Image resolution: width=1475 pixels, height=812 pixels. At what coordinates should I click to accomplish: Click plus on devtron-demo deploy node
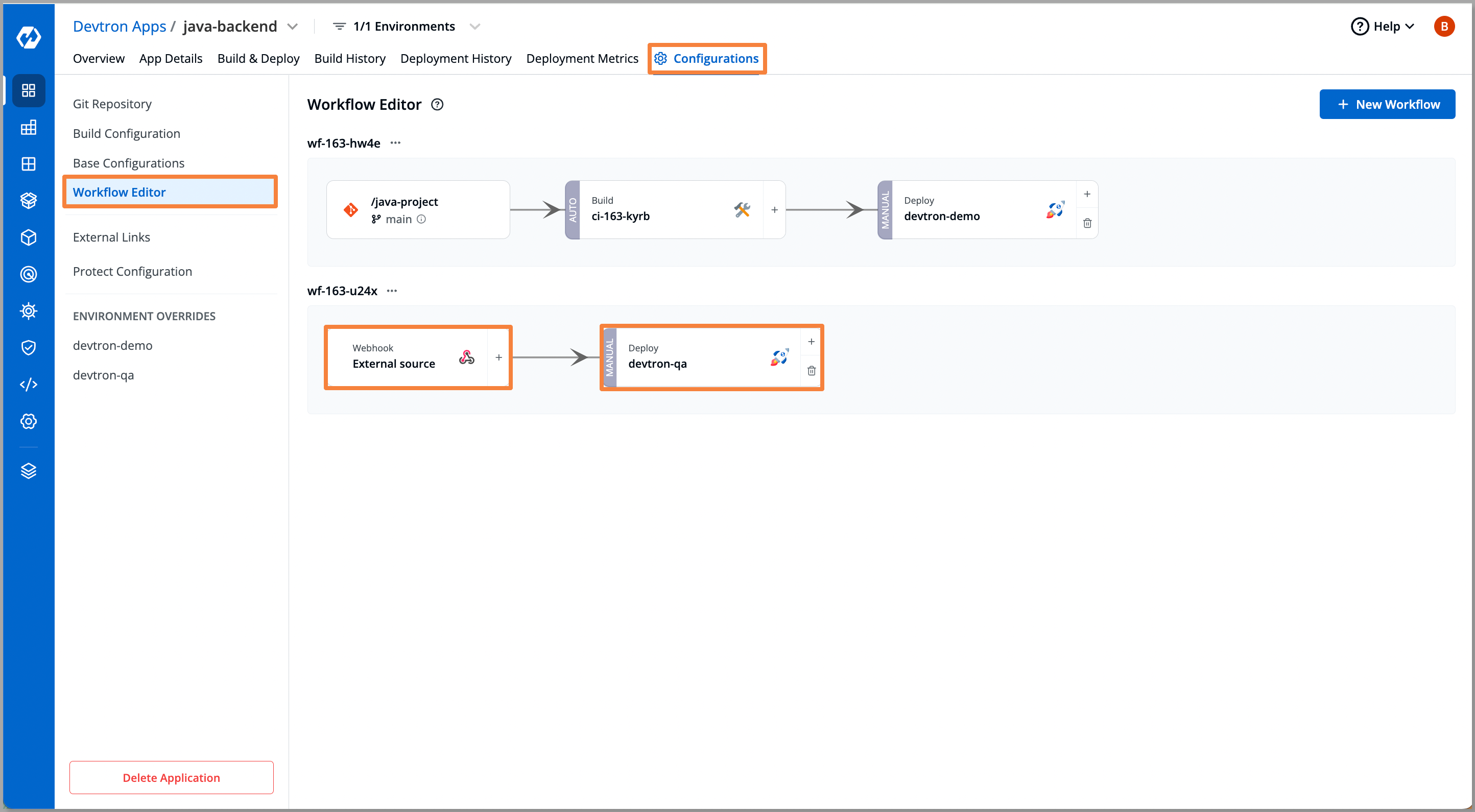click(x=1087, y=194)
